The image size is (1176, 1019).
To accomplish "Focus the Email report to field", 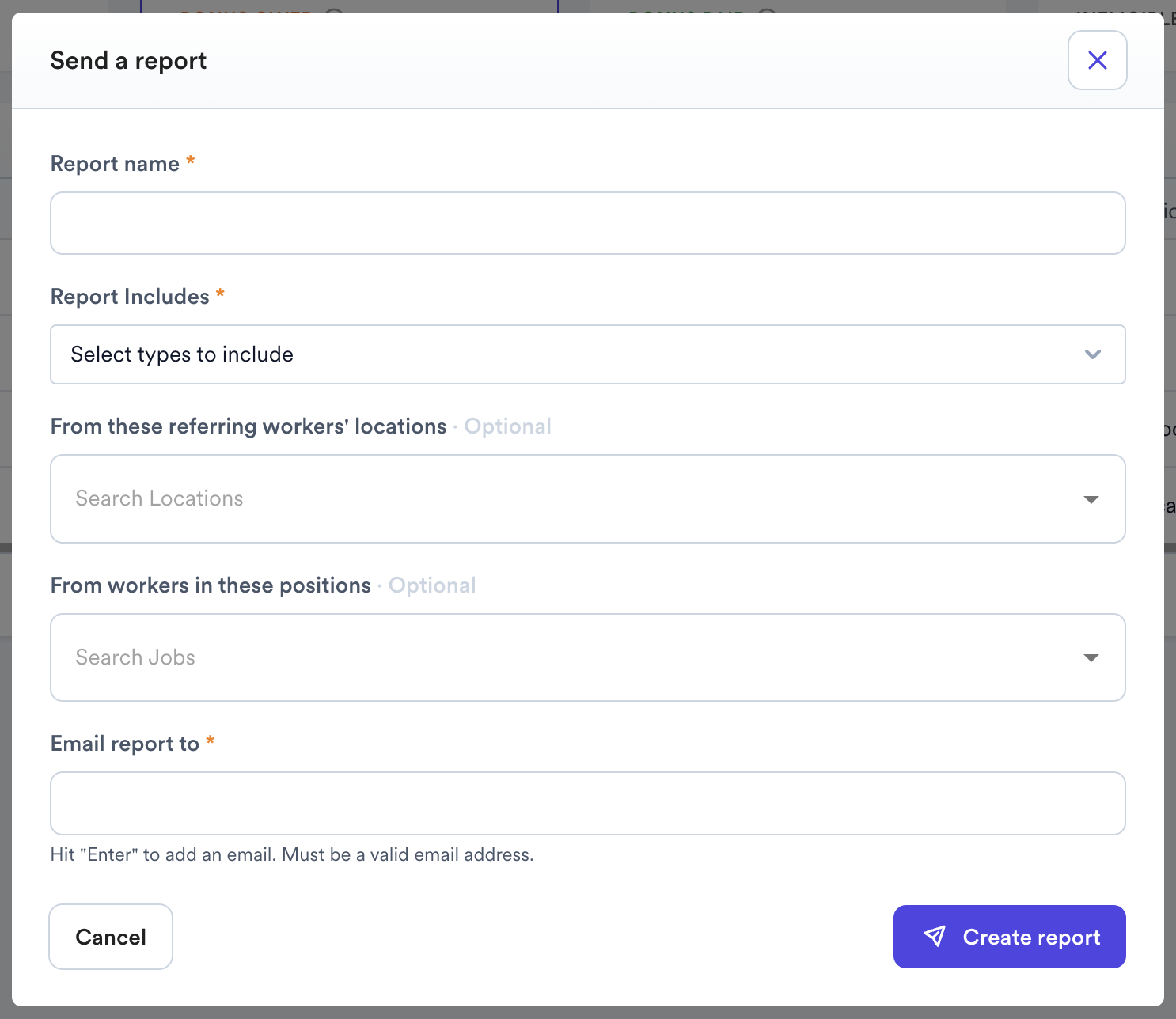I will point(588,803).
